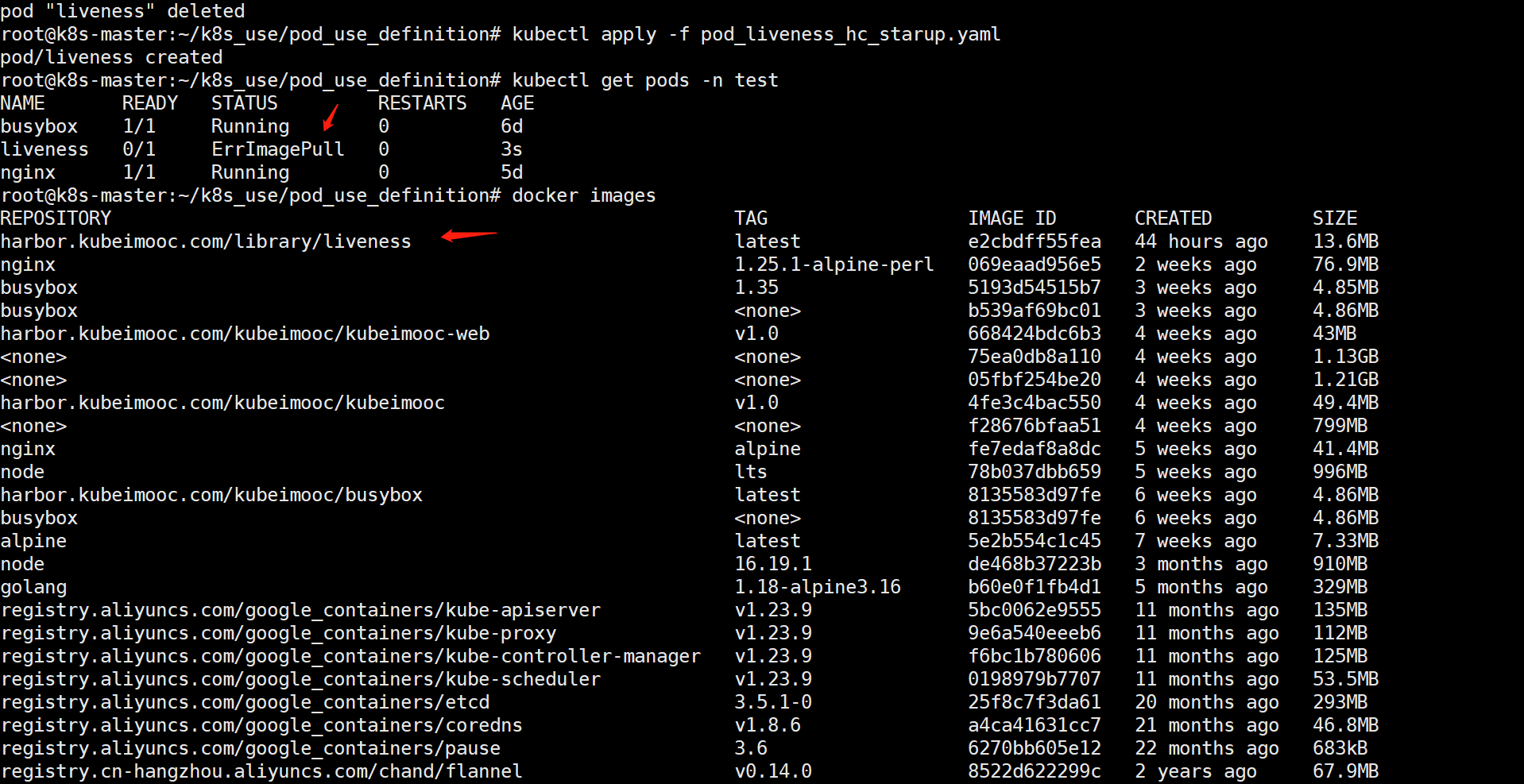Click the kube-scheduler repository line
The width and height of the screenshot is (1524, 784).
coord(300,679)
